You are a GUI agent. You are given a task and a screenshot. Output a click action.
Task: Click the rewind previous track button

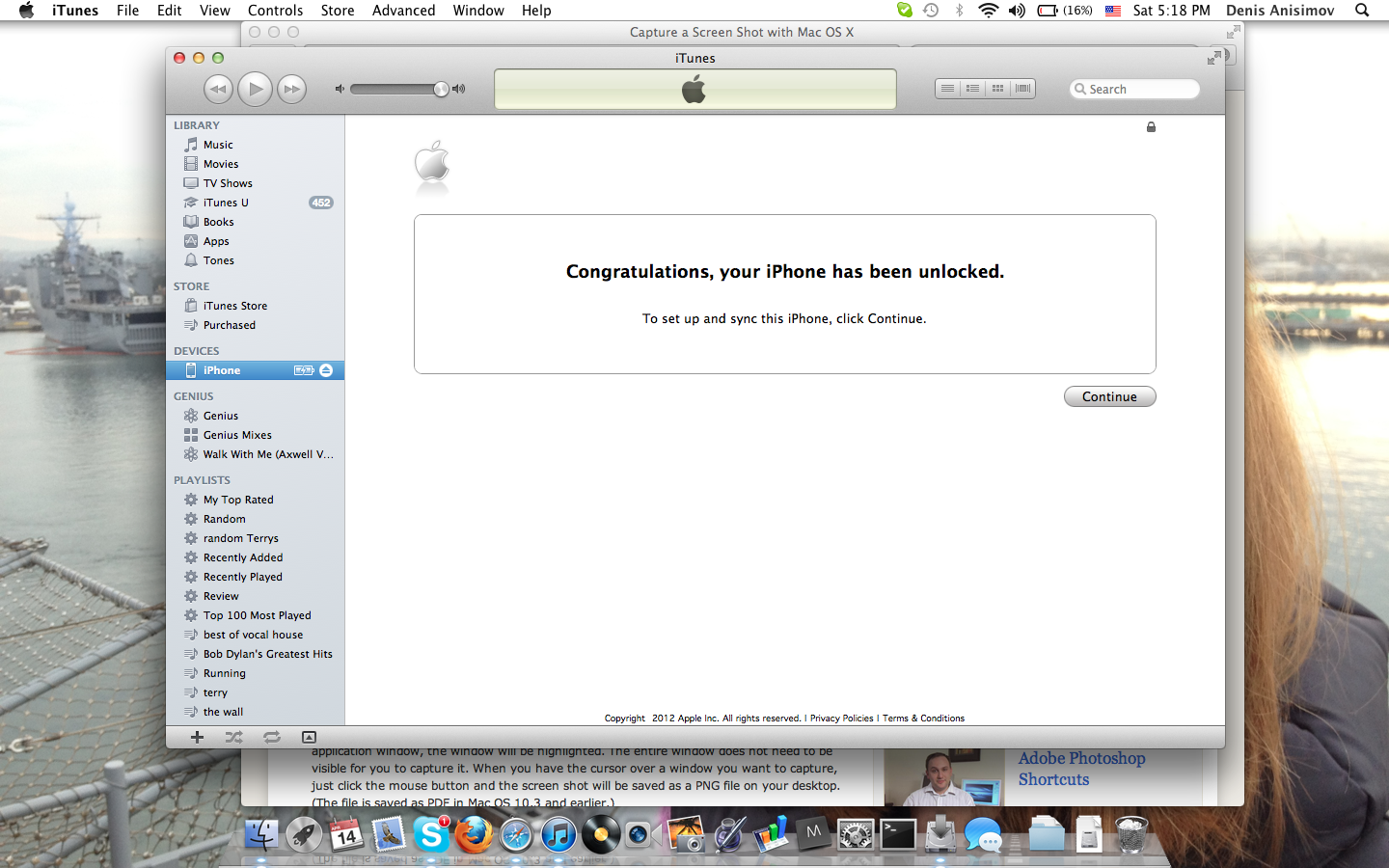click(x=219, y=89)
